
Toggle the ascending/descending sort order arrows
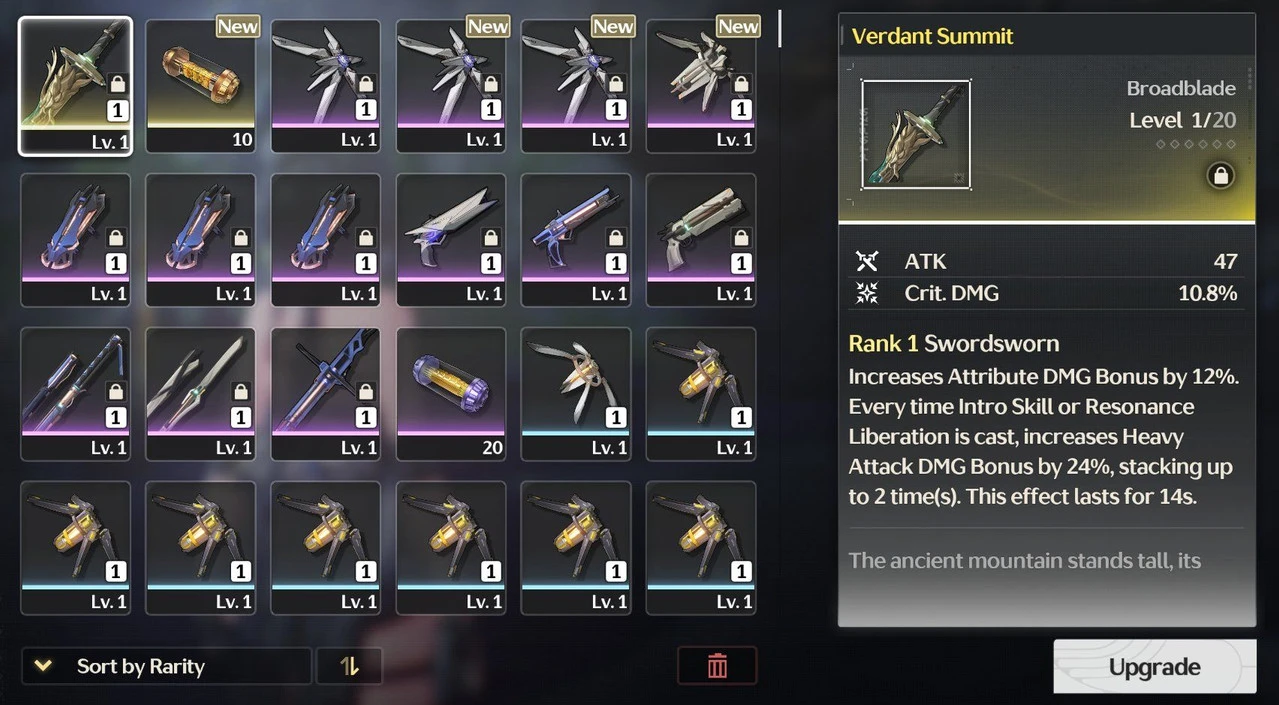tap(349, 666)
